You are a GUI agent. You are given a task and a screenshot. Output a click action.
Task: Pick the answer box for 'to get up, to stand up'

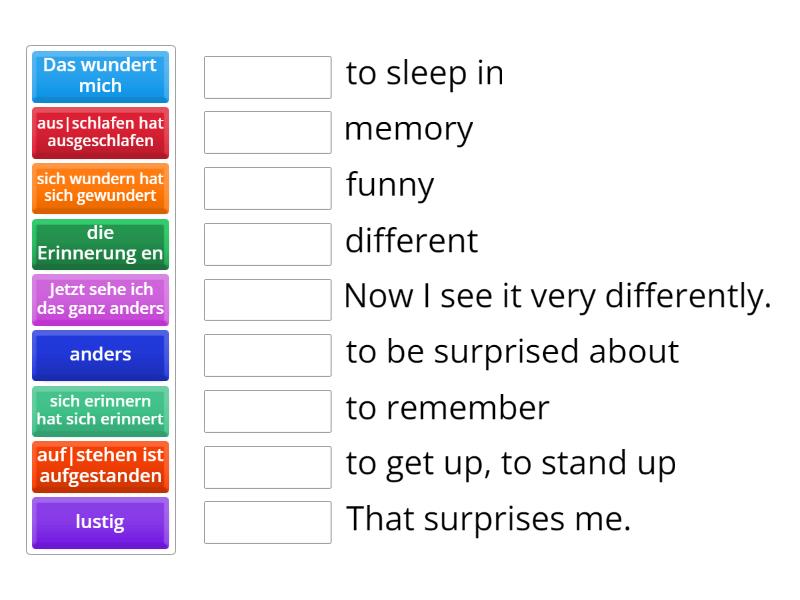[x=267, y=466]
